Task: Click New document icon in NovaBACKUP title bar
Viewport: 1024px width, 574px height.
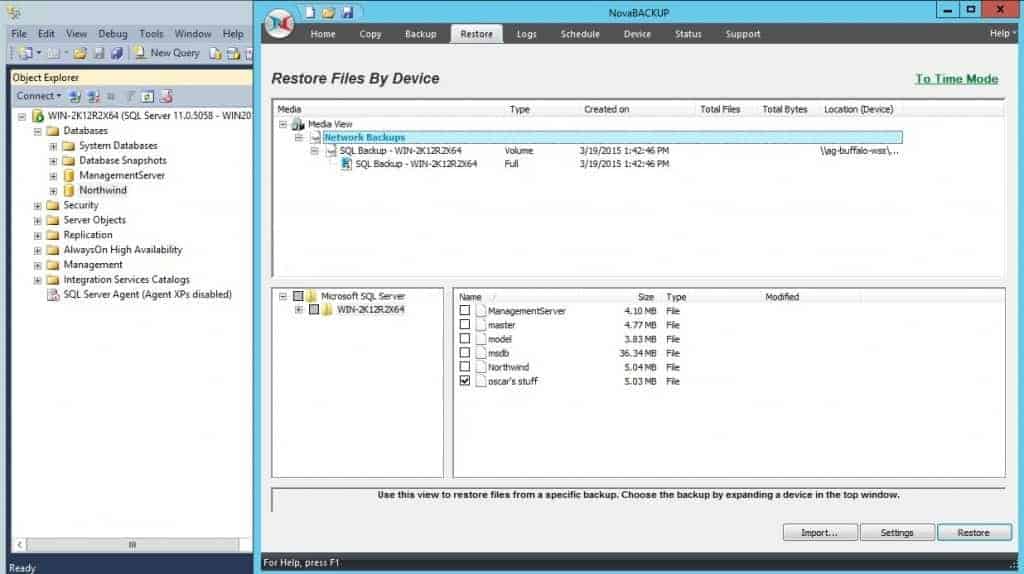Action: tap(310, 12)
